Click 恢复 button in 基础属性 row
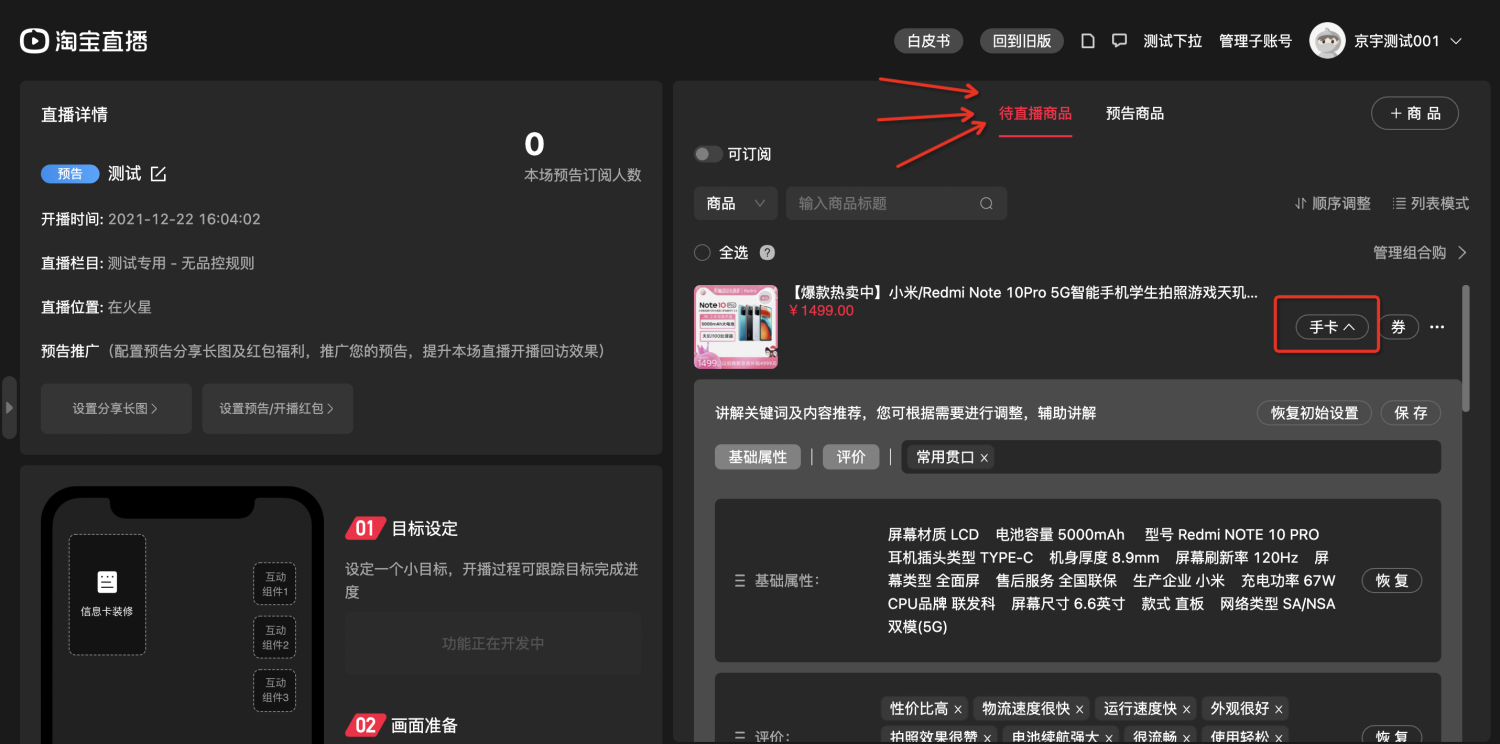The width and height of the screenshot is (1500, 744). point(1392,581)
